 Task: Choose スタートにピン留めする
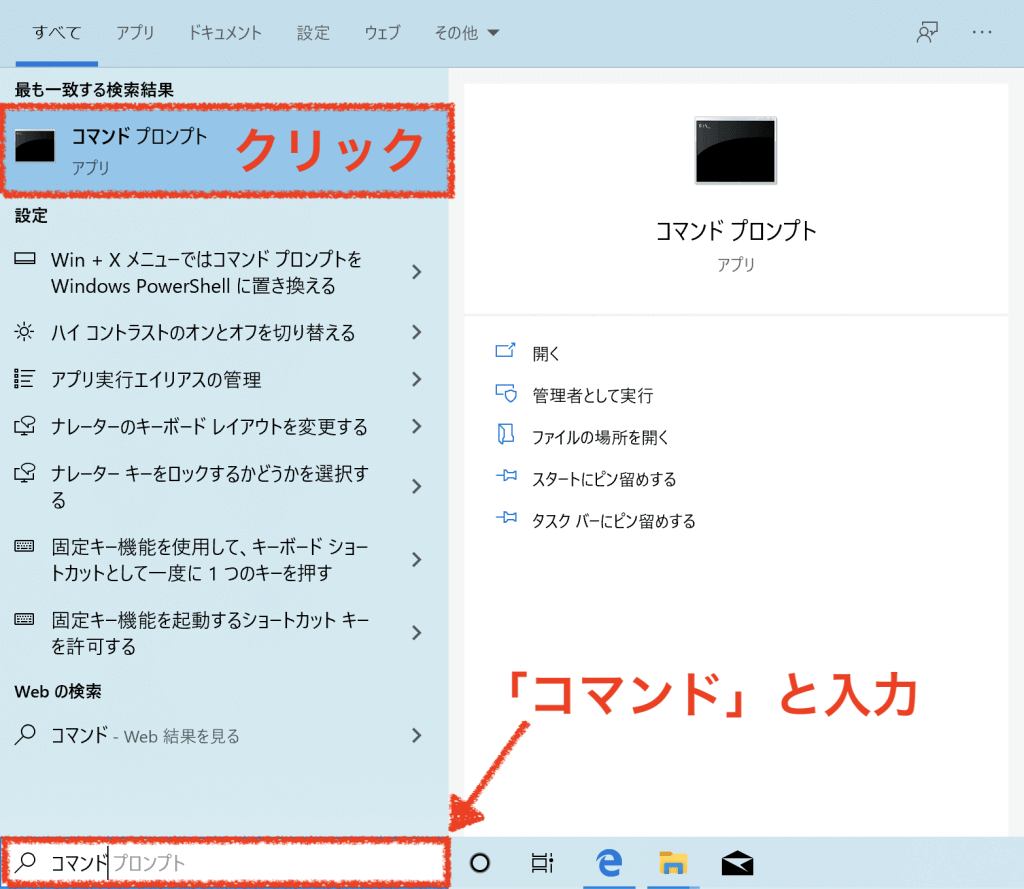click(604, 479)
